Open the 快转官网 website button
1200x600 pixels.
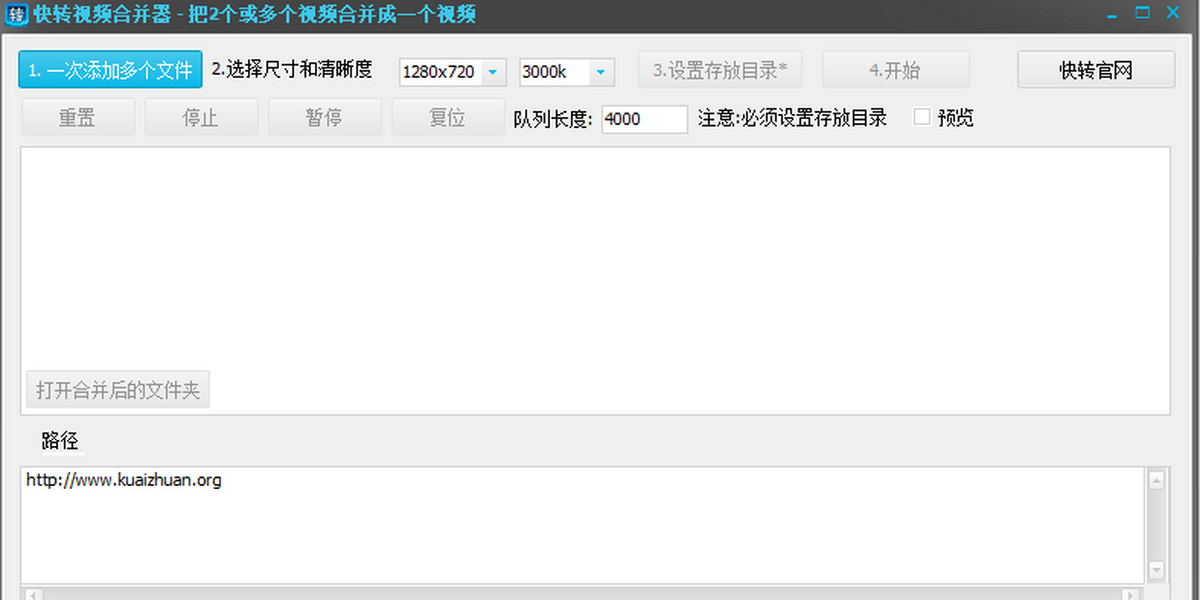(x=1096, y=70)
